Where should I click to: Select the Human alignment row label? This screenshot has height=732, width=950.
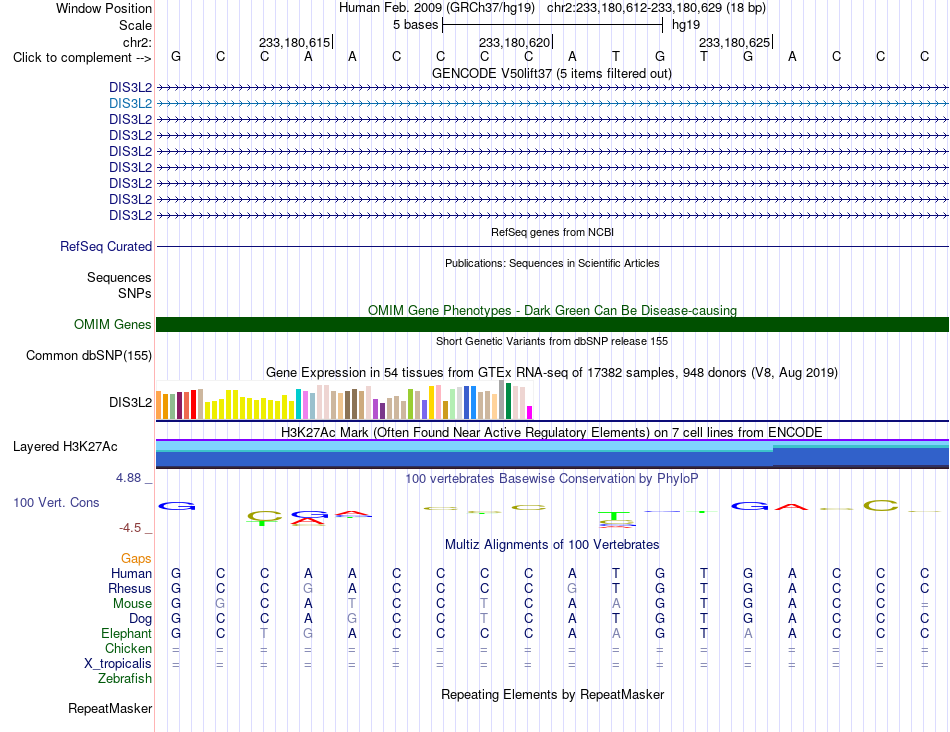(131, 573)
